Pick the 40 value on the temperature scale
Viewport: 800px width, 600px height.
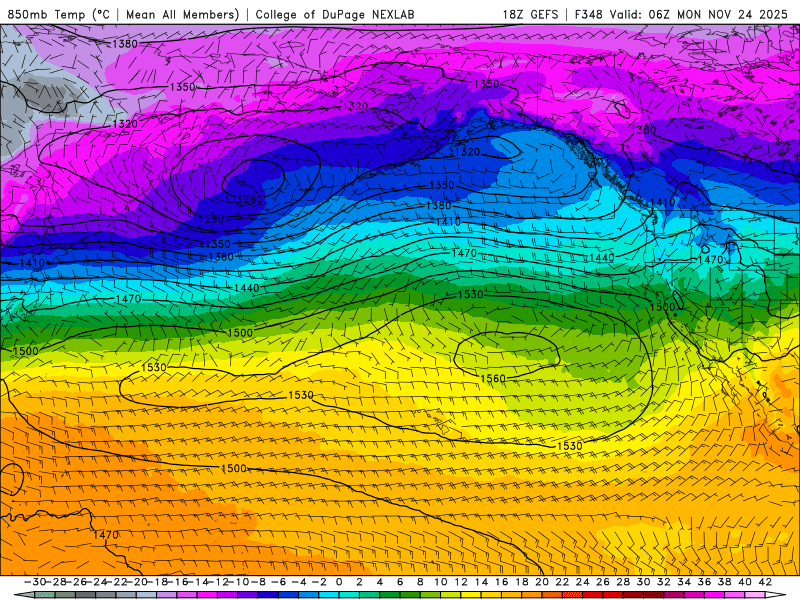click(x=744, y=582)
